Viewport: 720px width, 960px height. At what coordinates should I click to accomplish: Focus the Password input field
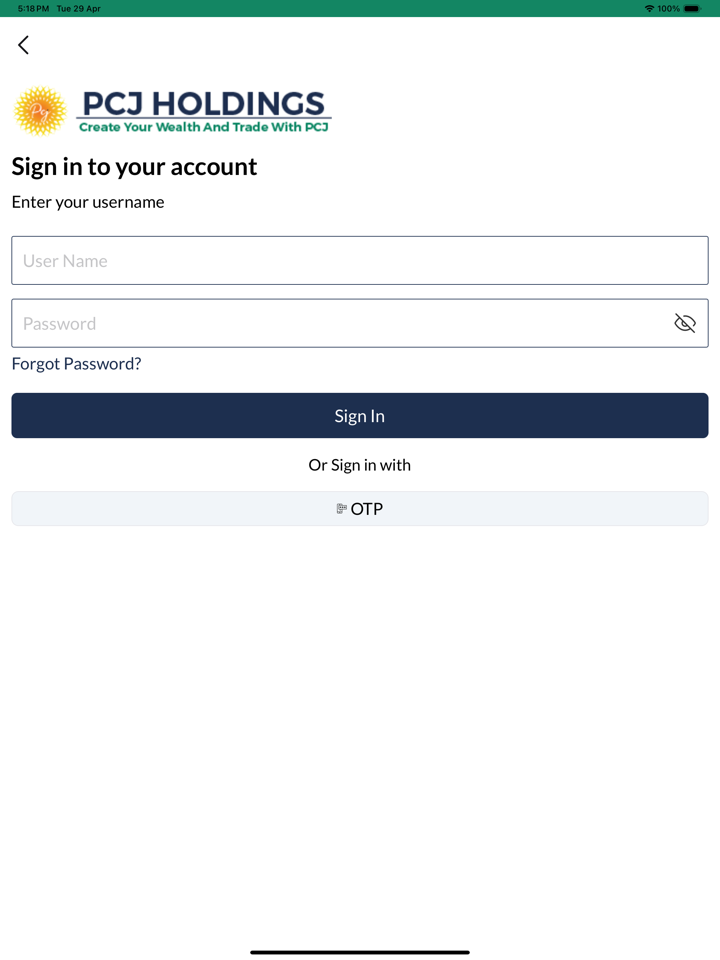click(x=330, y=323)
